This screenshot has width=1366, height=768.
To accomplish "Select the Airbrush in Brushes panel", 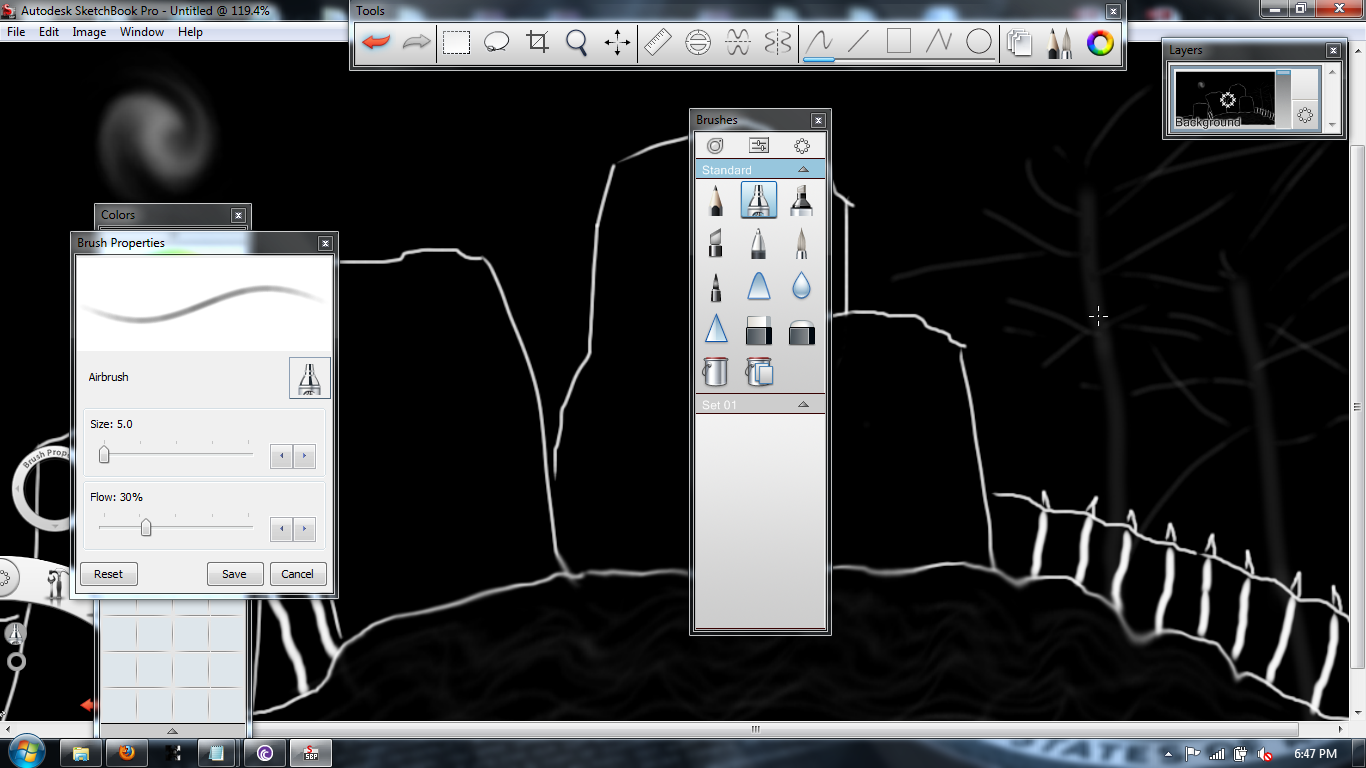I will (x=759, y=200).
